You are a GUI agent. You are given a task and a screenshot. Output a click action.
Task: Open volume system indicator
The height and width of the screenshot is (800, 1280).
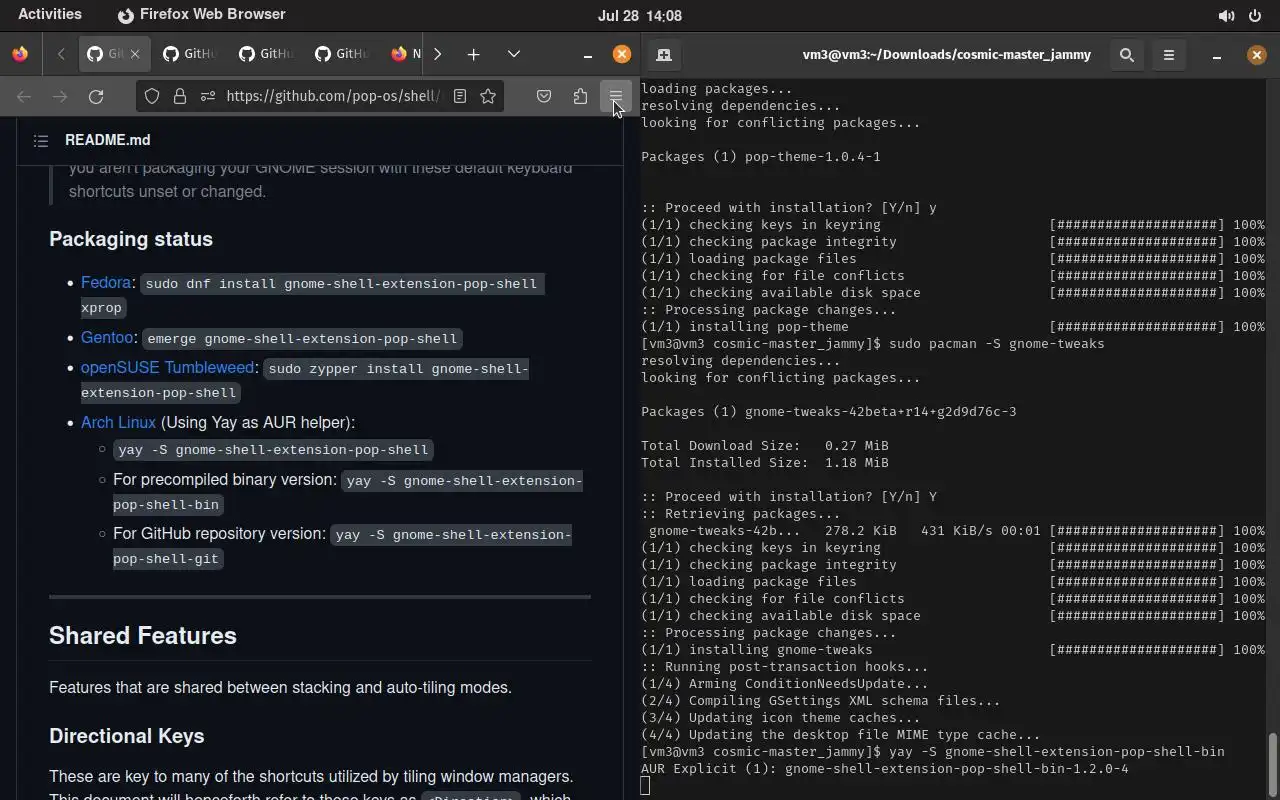click(1226, 16)
